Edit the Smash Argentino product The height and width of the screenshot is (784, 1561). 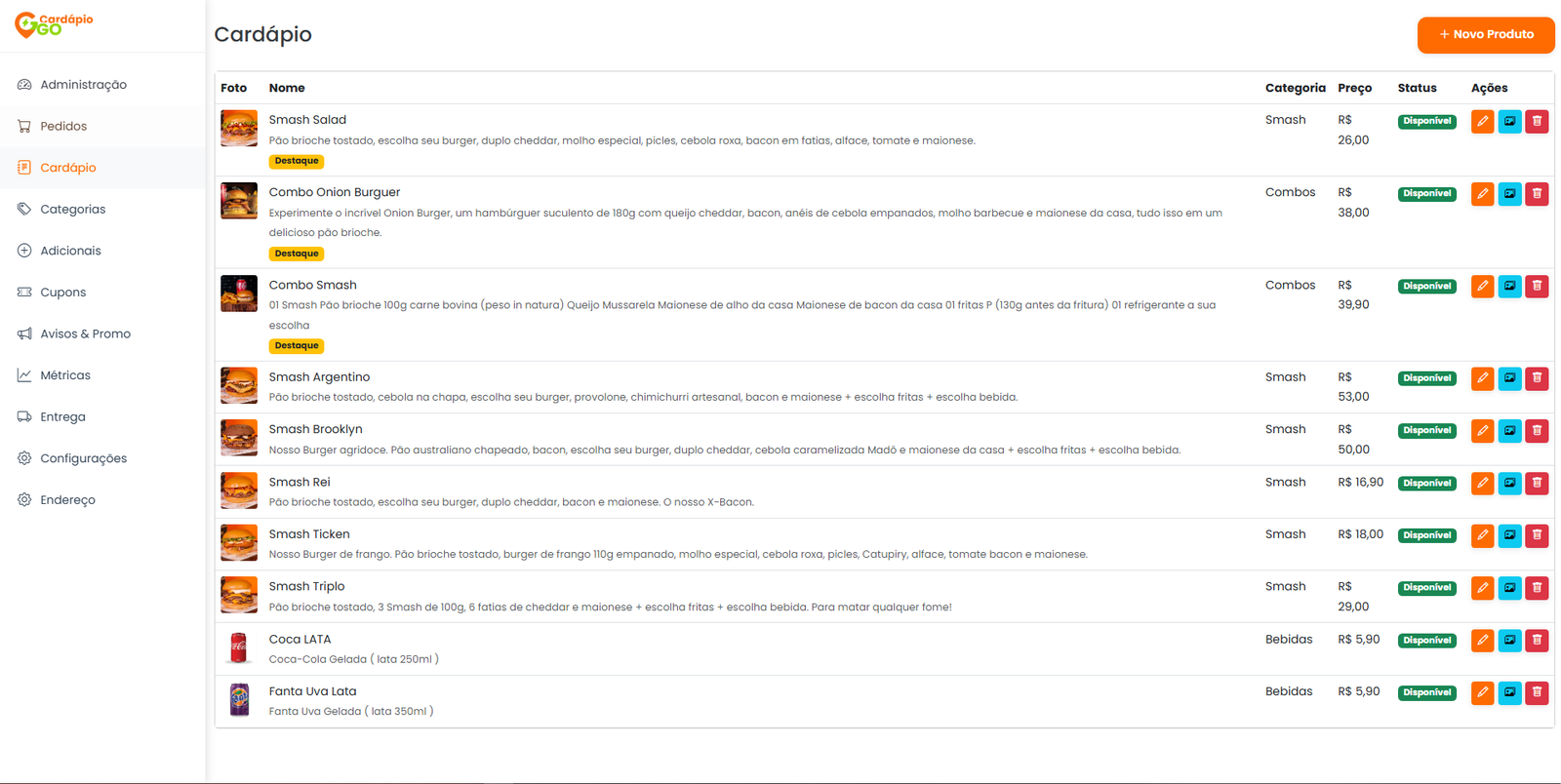tap(1482, 378)
